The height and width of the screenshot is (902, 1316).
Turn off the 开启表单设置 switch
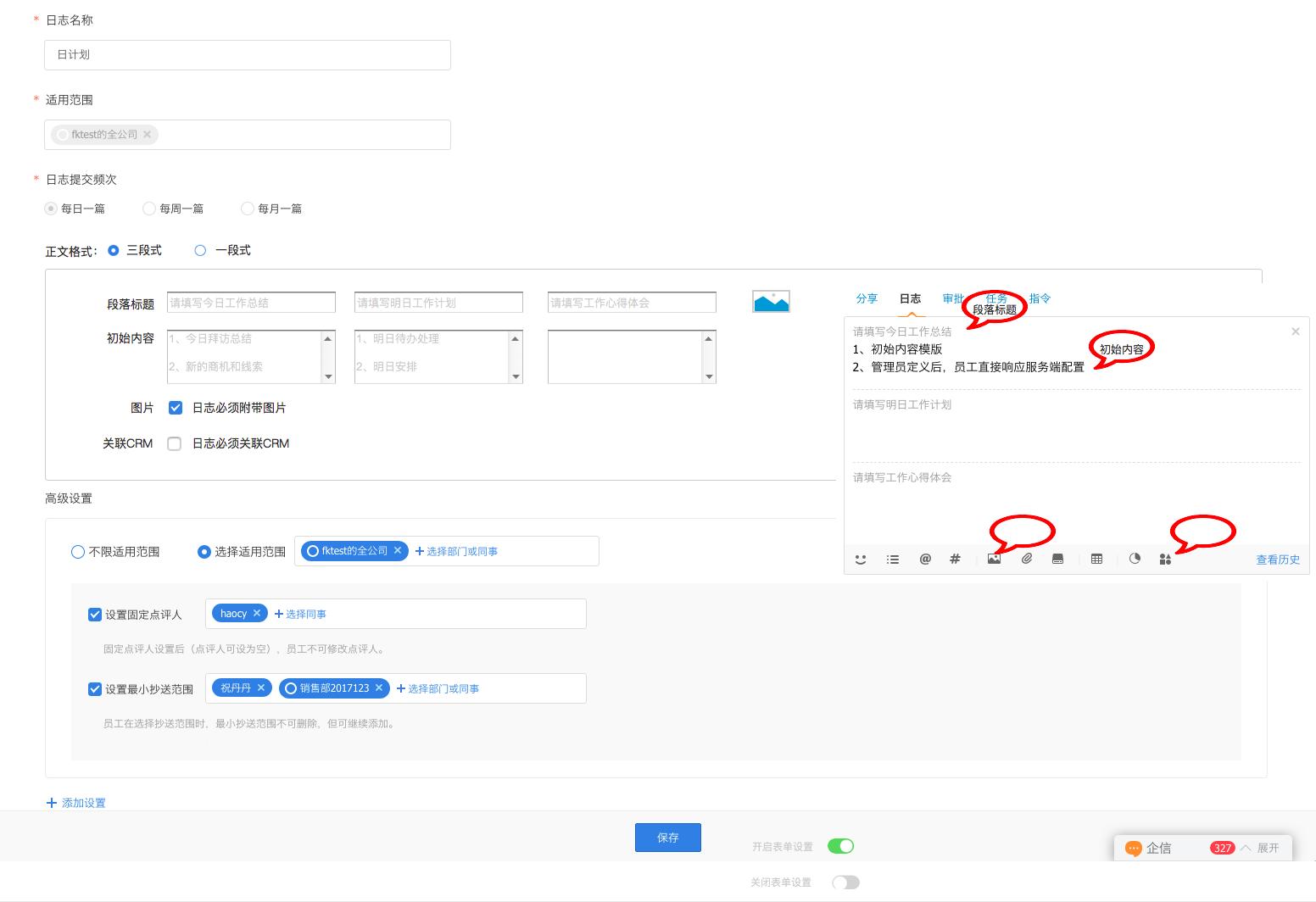(840, 846)
